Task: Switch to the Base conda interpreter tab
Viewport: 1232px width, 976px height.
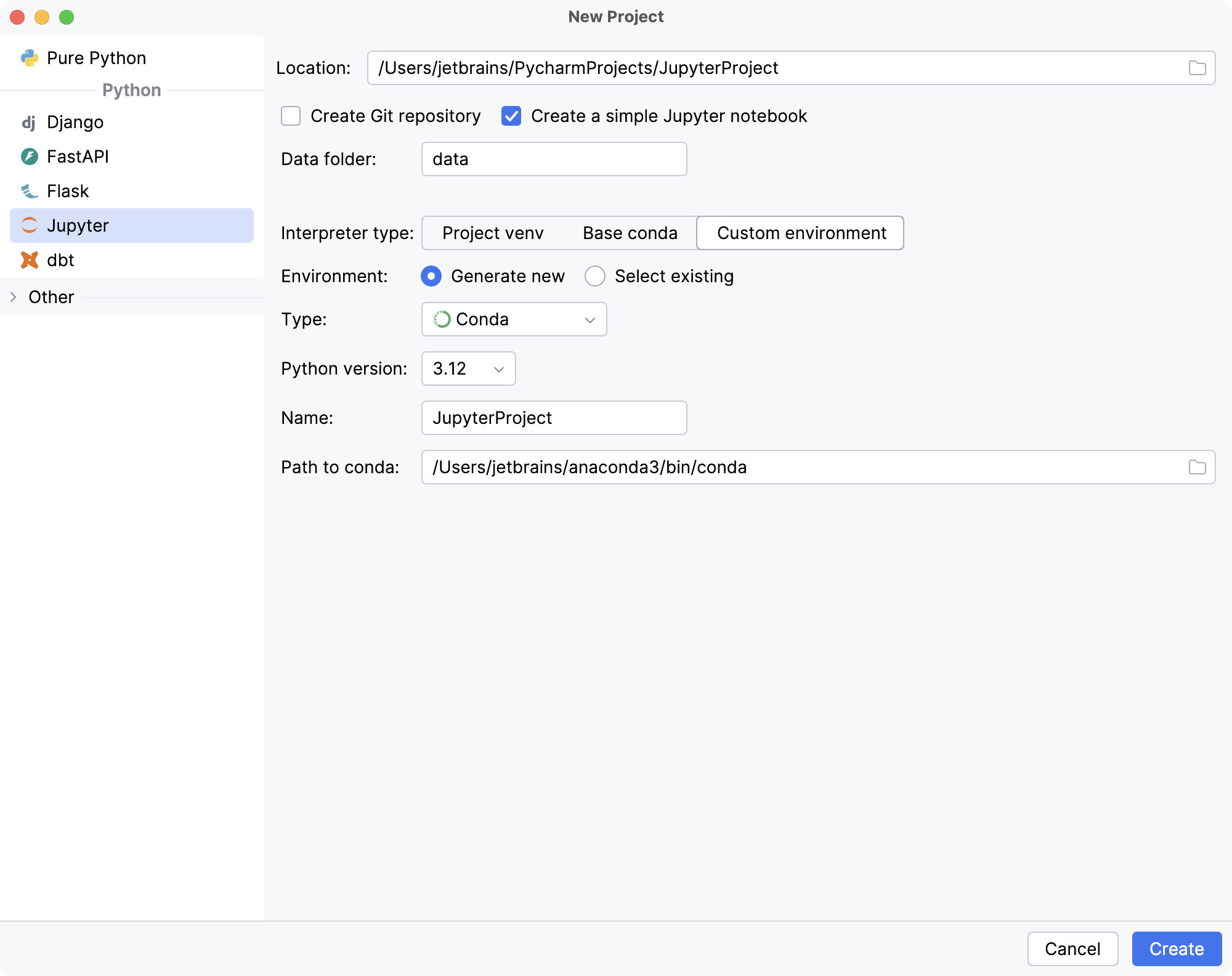Action: click(630, 233)
